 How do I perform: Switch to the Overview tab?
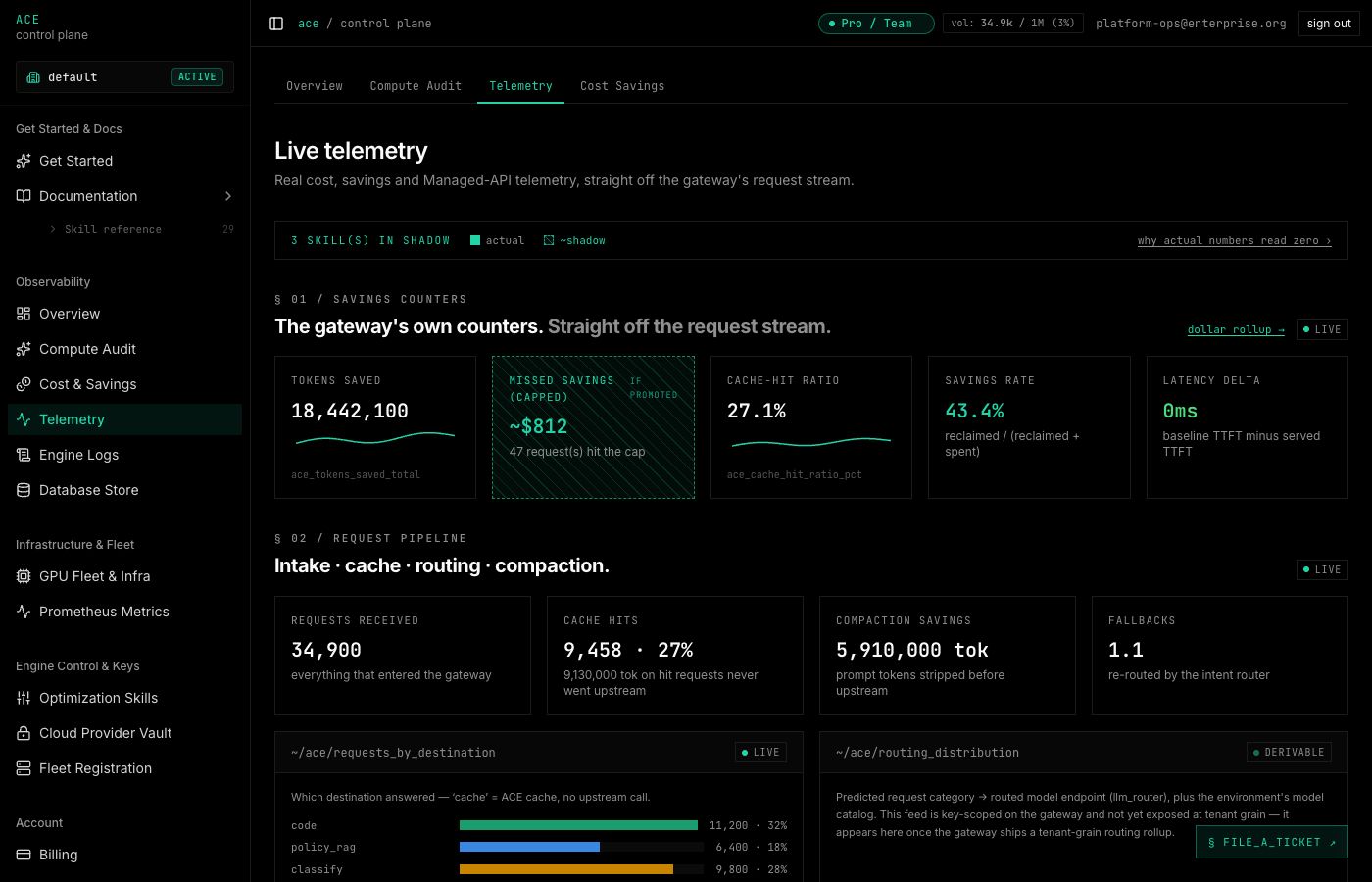coord(315,86)
